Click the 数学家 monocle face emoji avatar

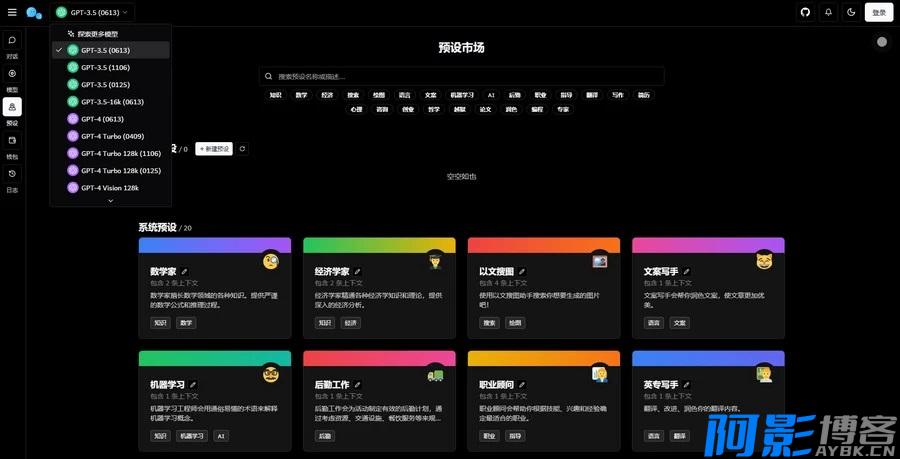click(x=271, y=262)
